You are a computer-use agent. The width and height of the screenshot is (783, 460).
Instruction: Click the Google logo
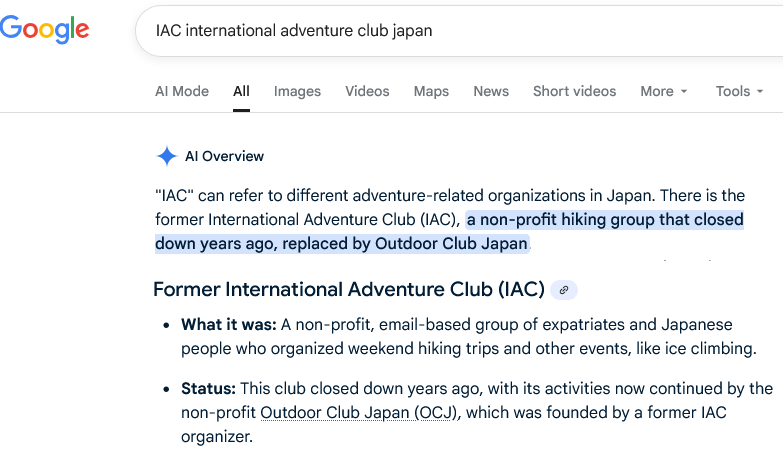(x=45, y=29)
